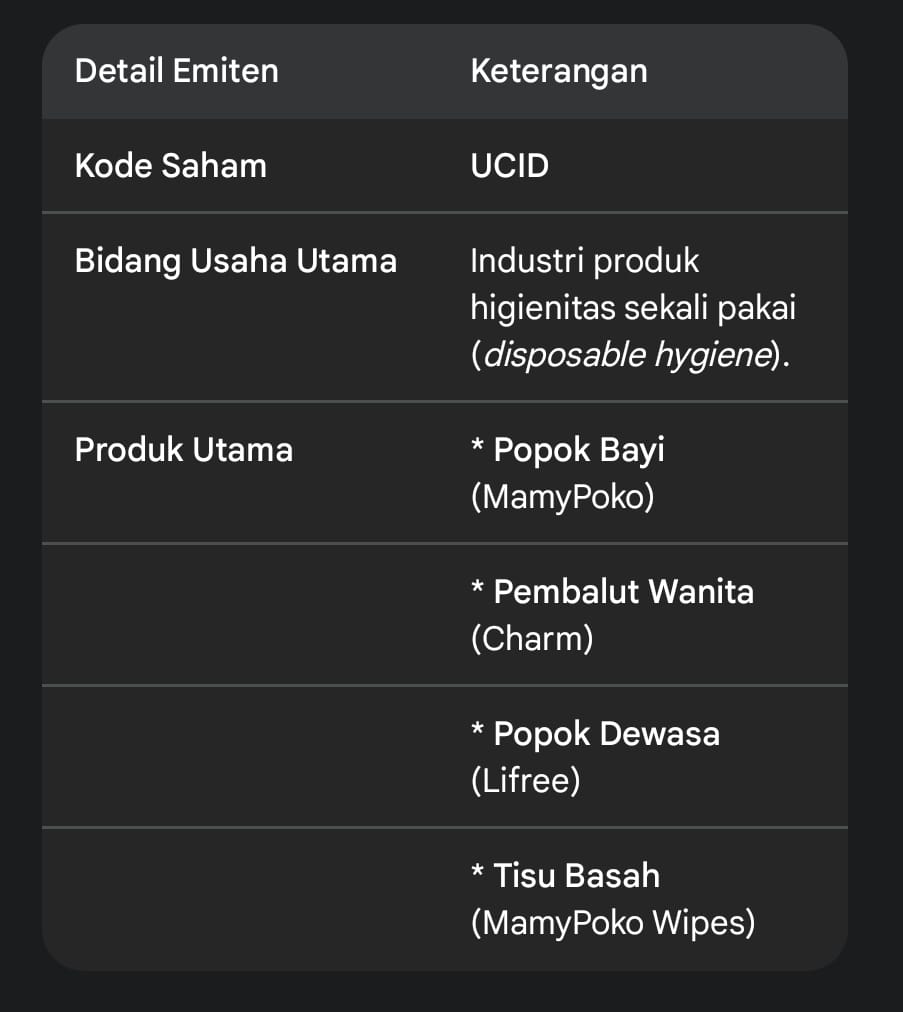Click the bold Tisu Basah text
Viewport: 903px width, 1012px height.
point(576,876)
